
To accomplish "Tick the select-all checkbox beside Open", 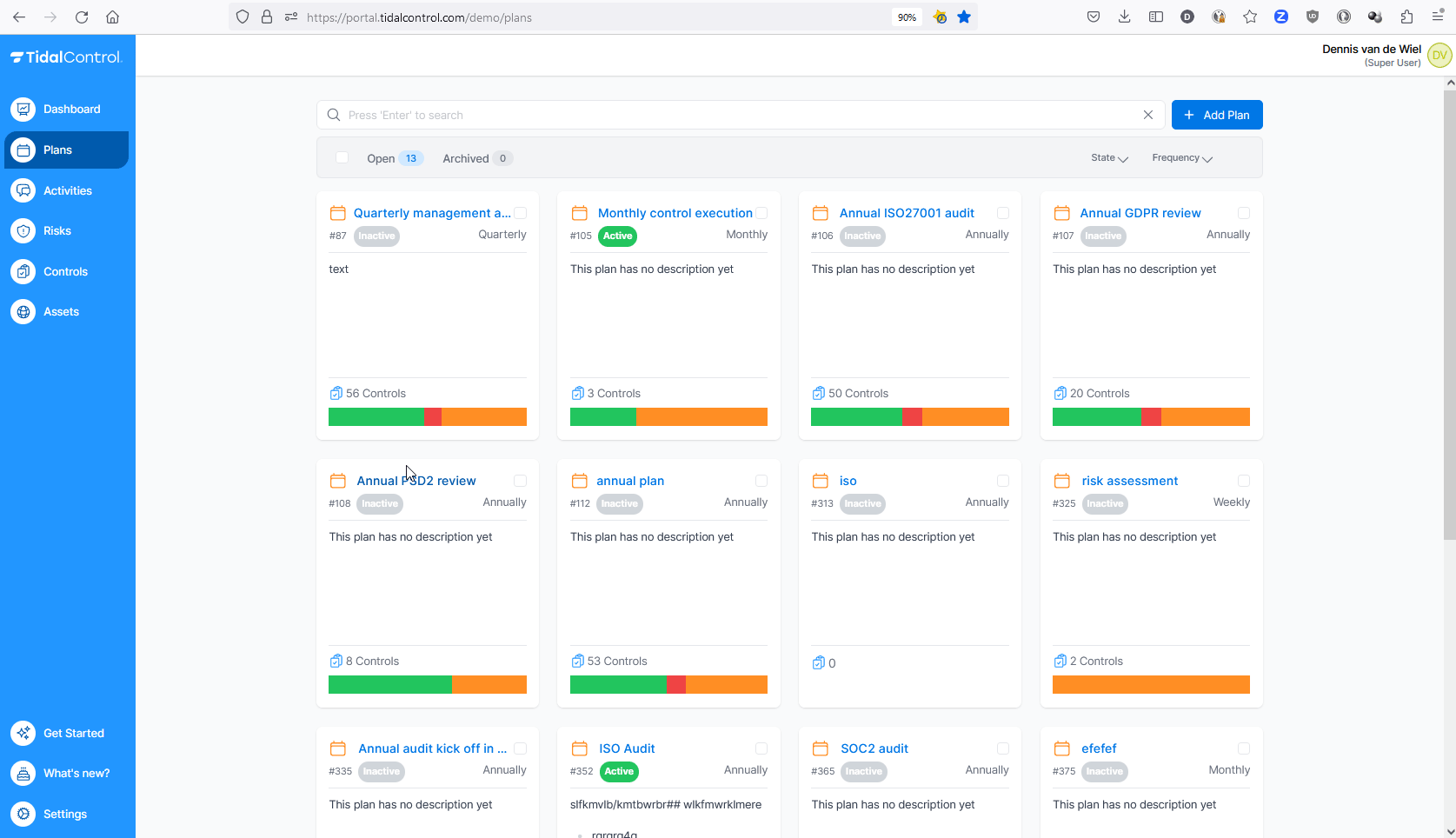I will tap(342, 158).
